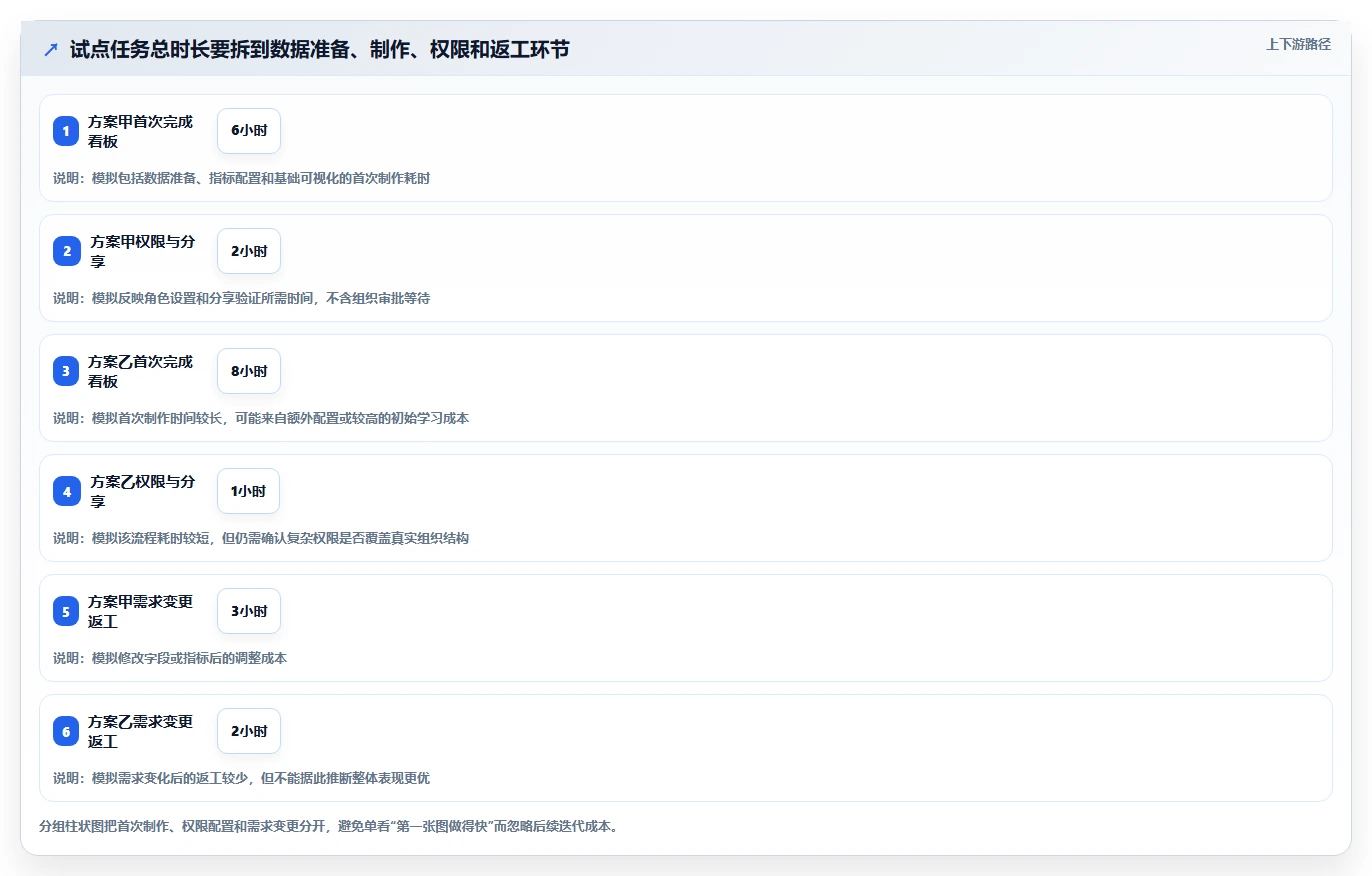
Task: Click the note 模拟反映角色设置和分享验证所需时间
Action: point(241,298)
